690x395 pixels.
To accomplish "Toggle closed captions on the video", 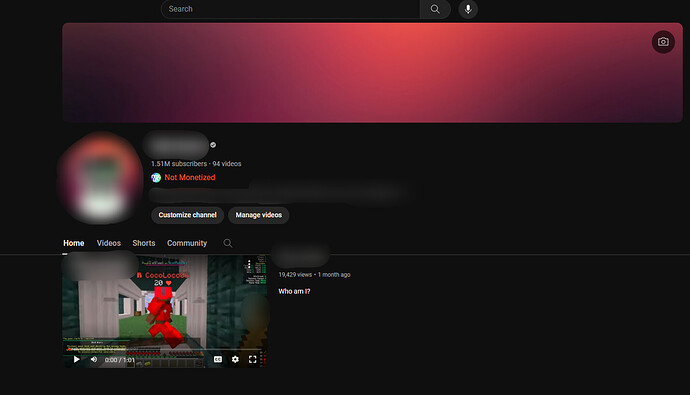I will click(x=218, y=359).
